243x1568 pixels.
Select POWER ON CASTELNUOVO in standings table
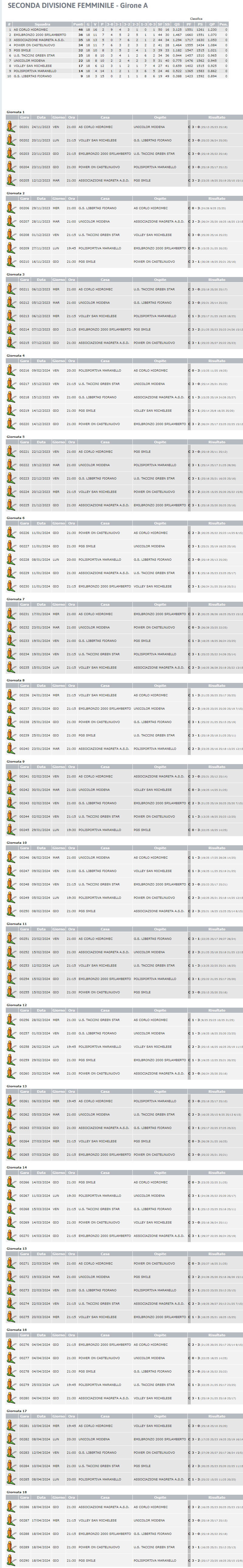click(34, 45)
